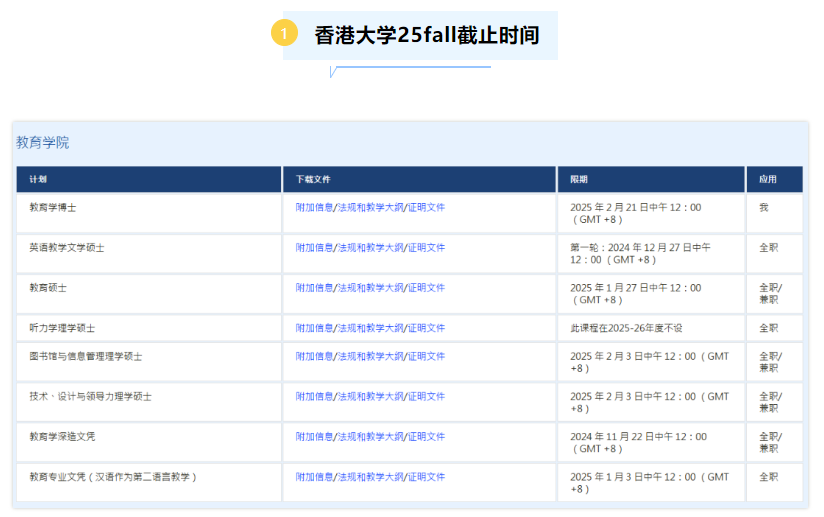Click the 计划 column header
Image resolution: width=824 pixels, height=517 pixels.
pyautogui.click(x=39, y=180)
